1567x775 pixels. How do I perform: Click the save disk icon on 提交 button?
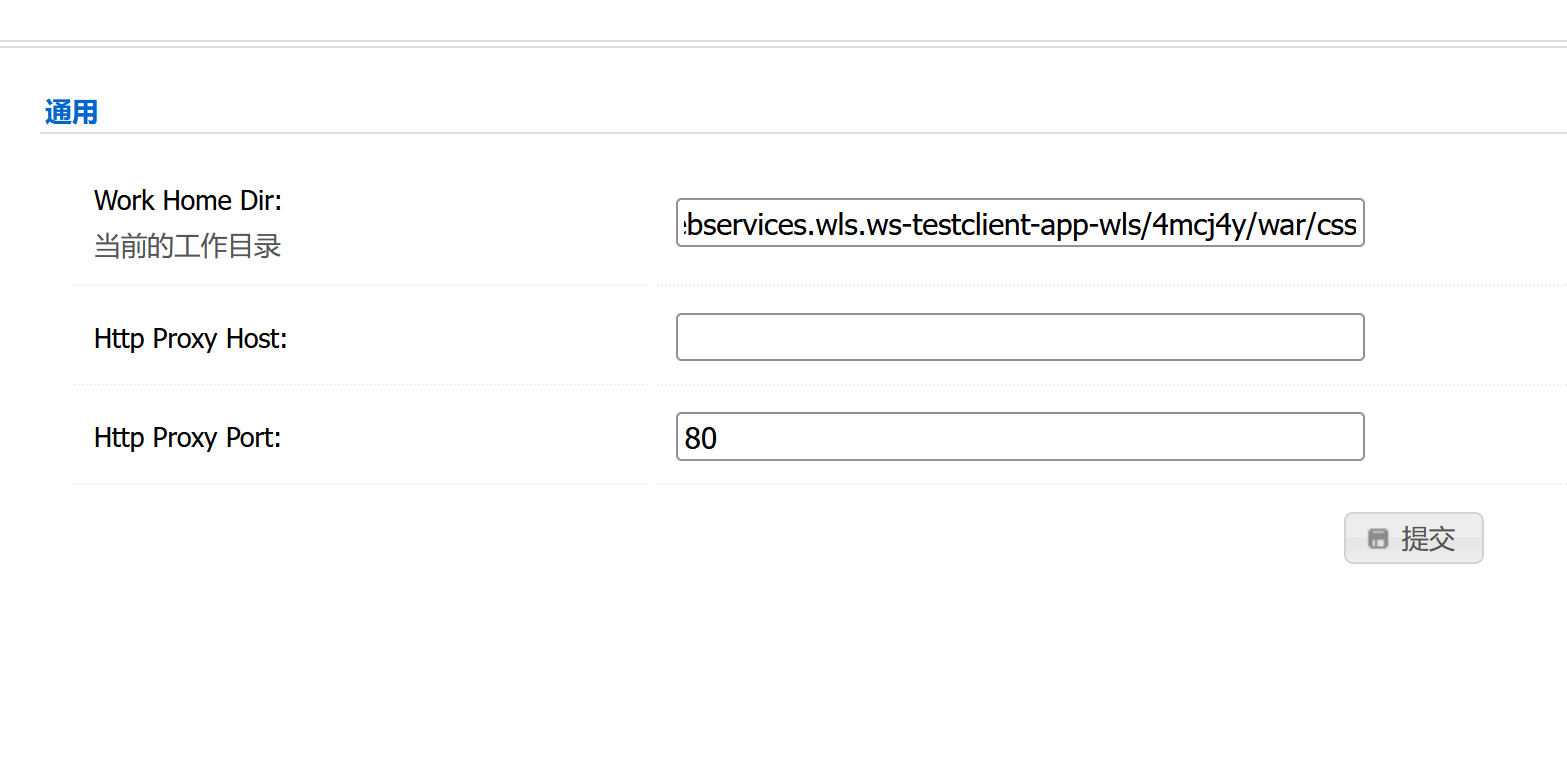pos(1377,539)
